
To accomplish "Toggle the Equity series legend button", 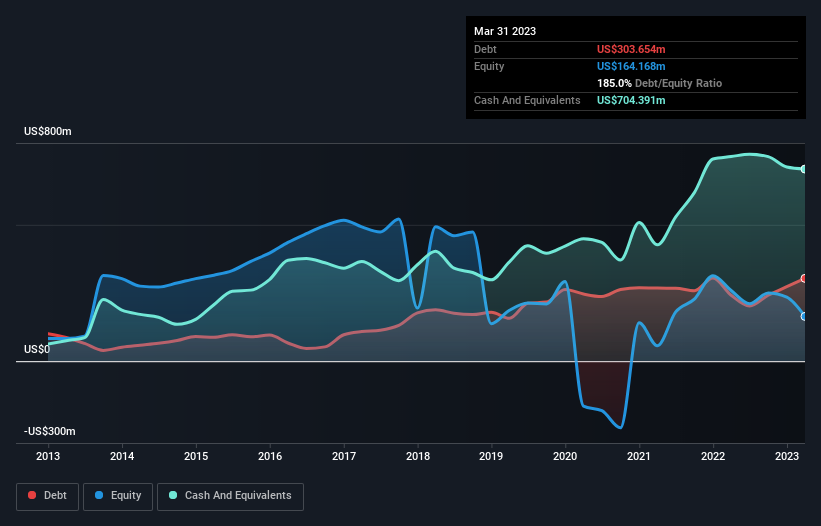I will point(118,496).
